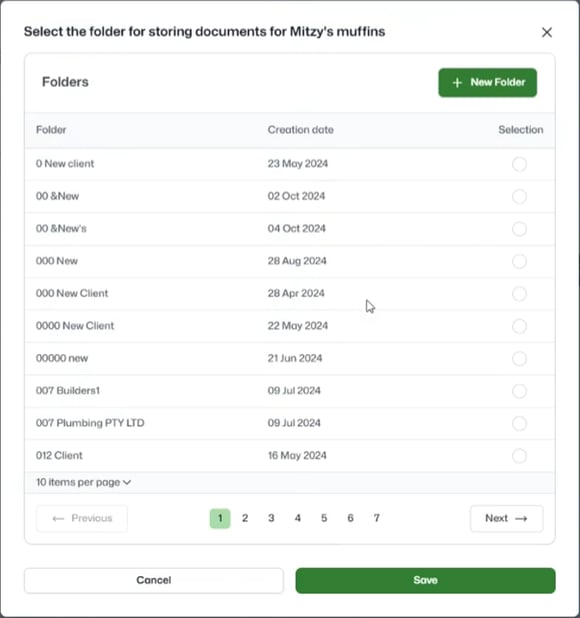The height and width of the screenshot is (618, 580).
Task: Go to page 7 of folders
Action: (x=377, y=518)
